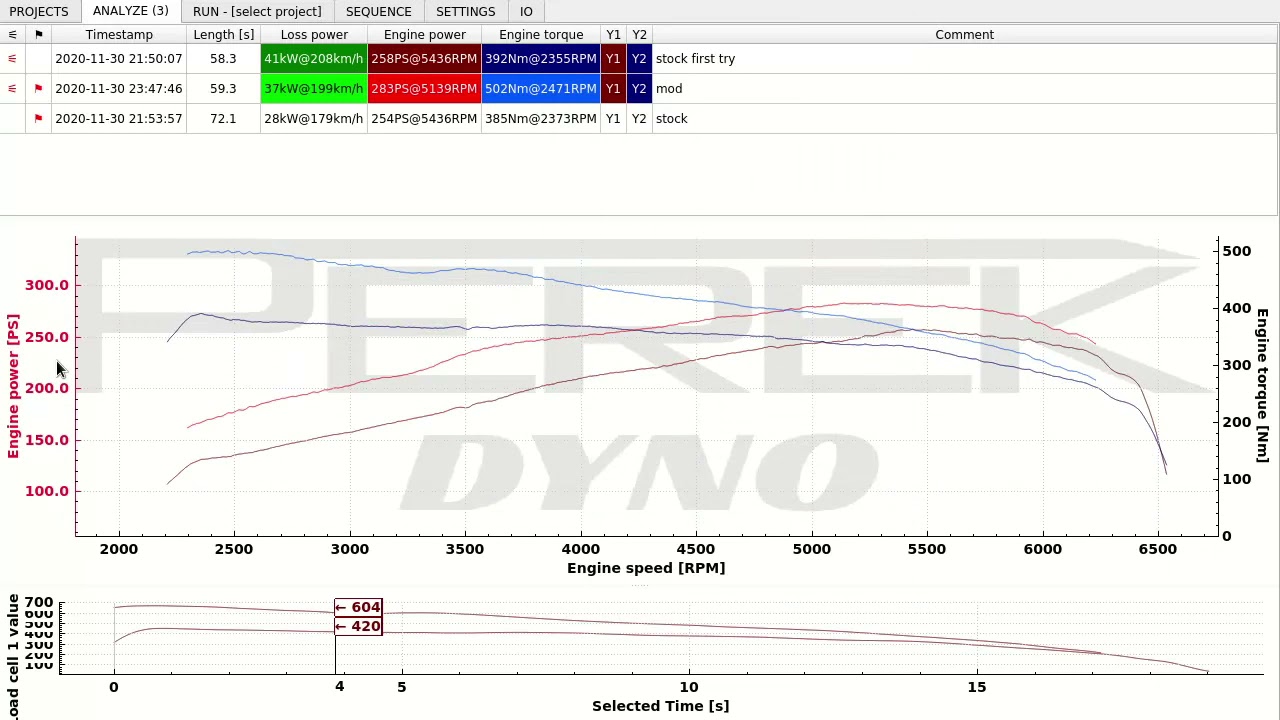Click loss power swatch 37kW@199km/h
Screen dimensions: 1280x720
coord(314,88)
